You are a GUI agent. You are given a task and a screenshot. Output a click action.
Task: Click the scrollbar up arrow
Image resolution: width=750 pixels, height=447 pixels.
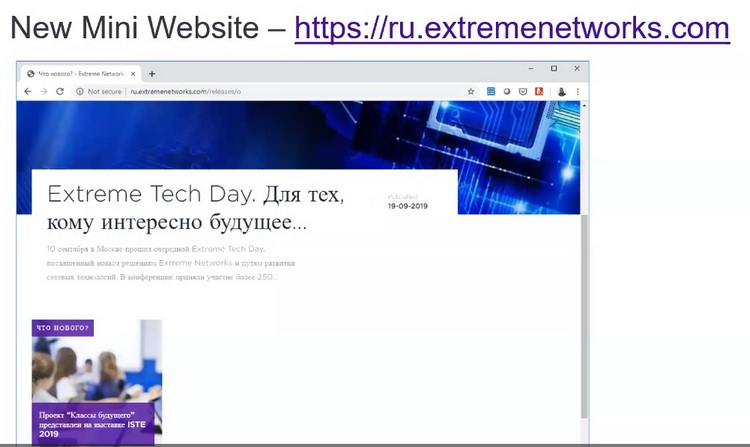[584, 105]
